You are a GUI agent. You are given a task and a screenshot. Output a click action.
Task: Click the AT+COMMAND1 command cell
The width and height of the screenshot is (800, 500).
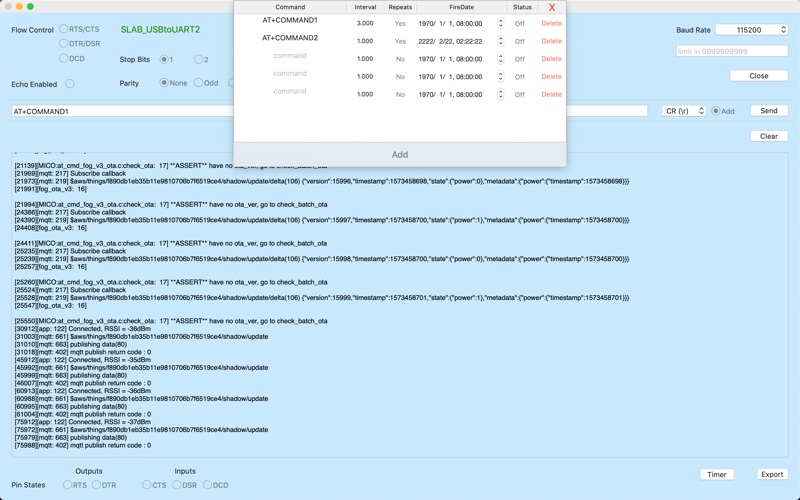(290, 20)
